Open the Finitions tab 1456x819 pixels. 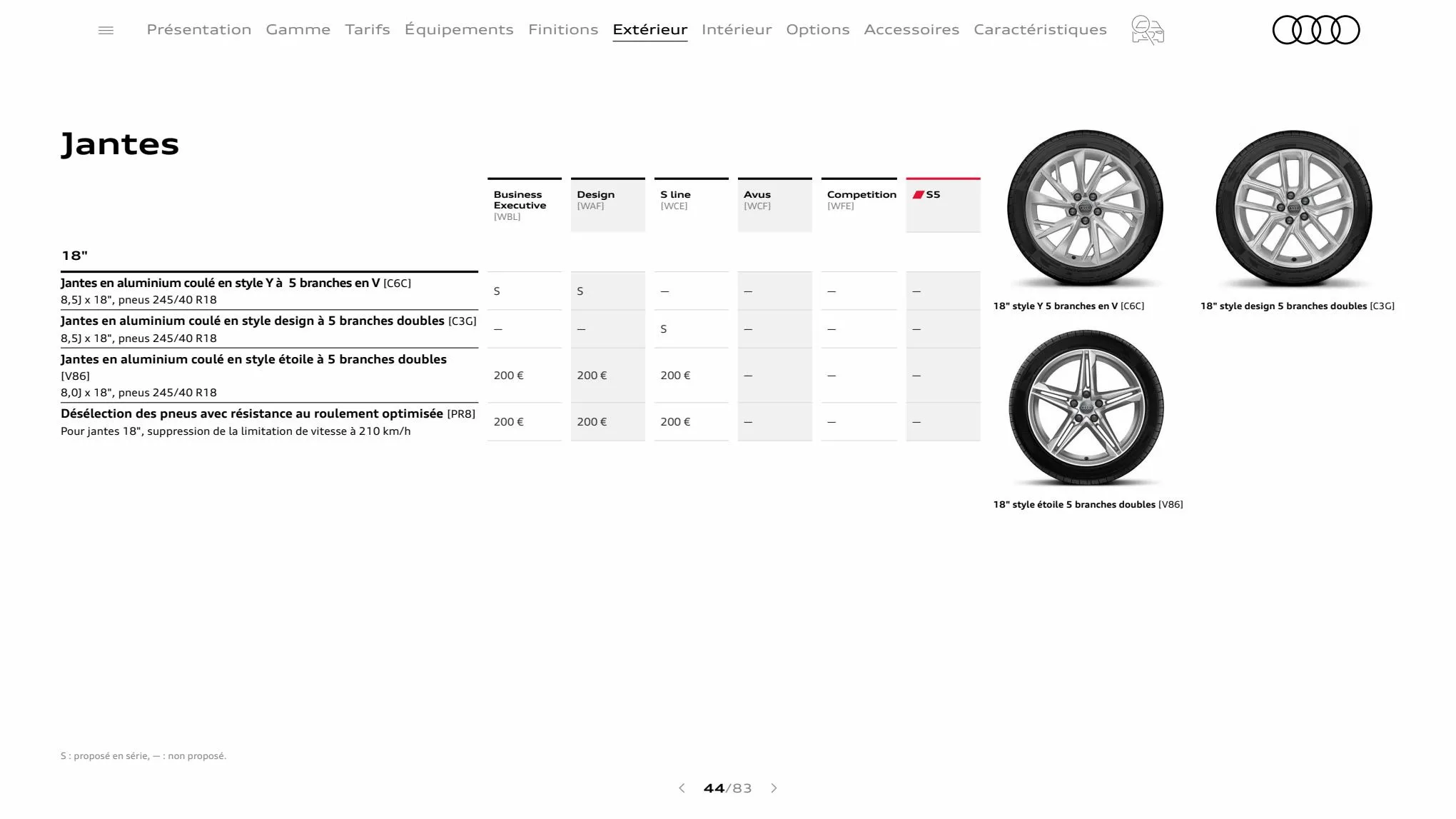(563, 29)
